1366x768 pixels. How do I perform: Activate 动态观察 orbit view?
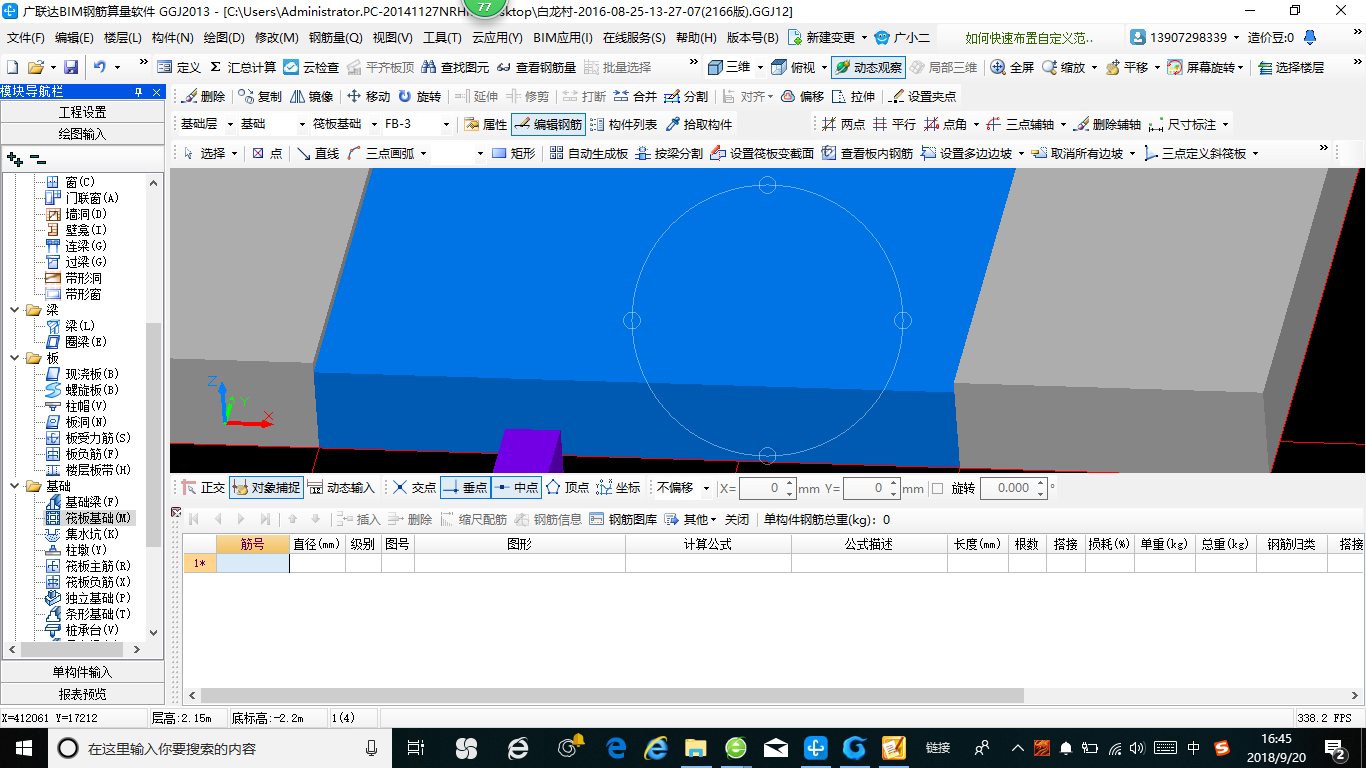tap(868, 67)
